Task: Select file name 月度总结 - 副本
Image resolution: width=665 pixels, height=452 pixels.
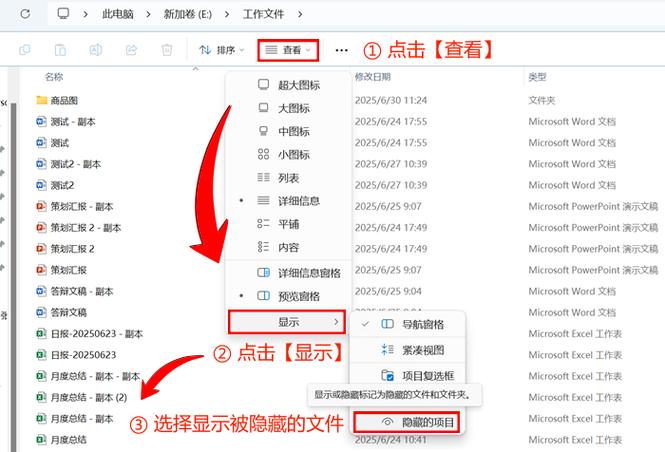Action: (82, 419)
